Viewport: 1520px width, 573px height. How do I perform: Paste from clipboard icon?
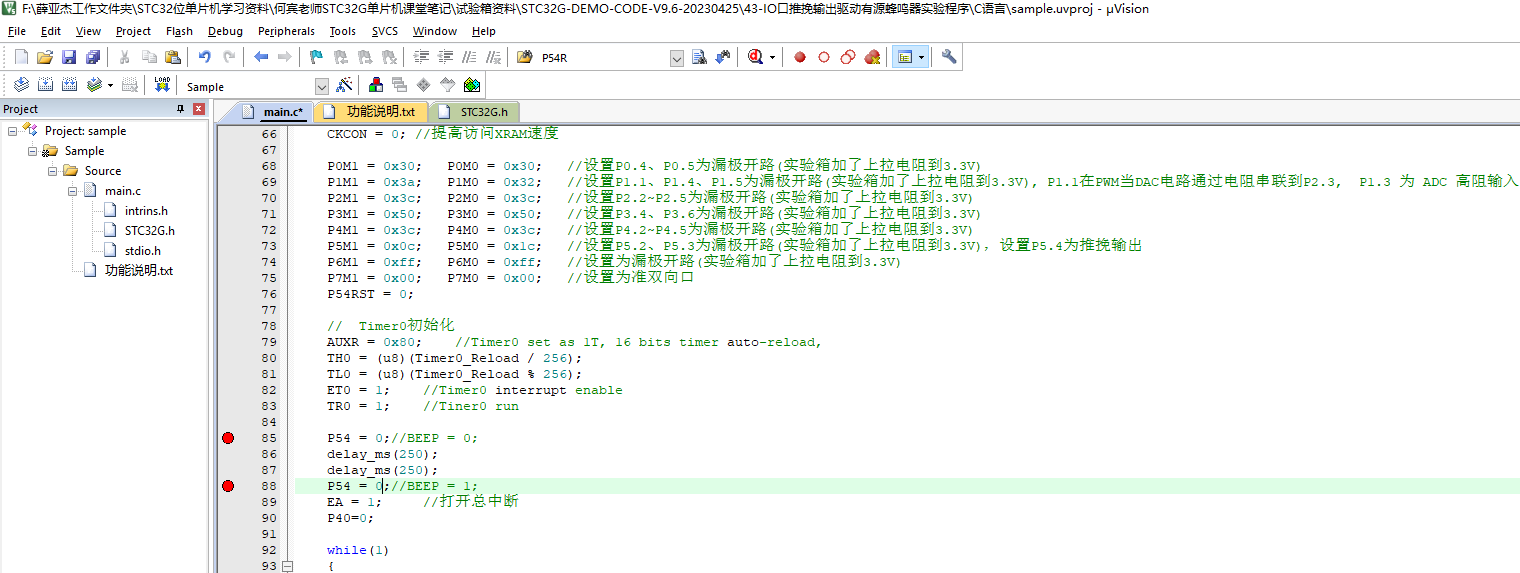pos(173,57)
